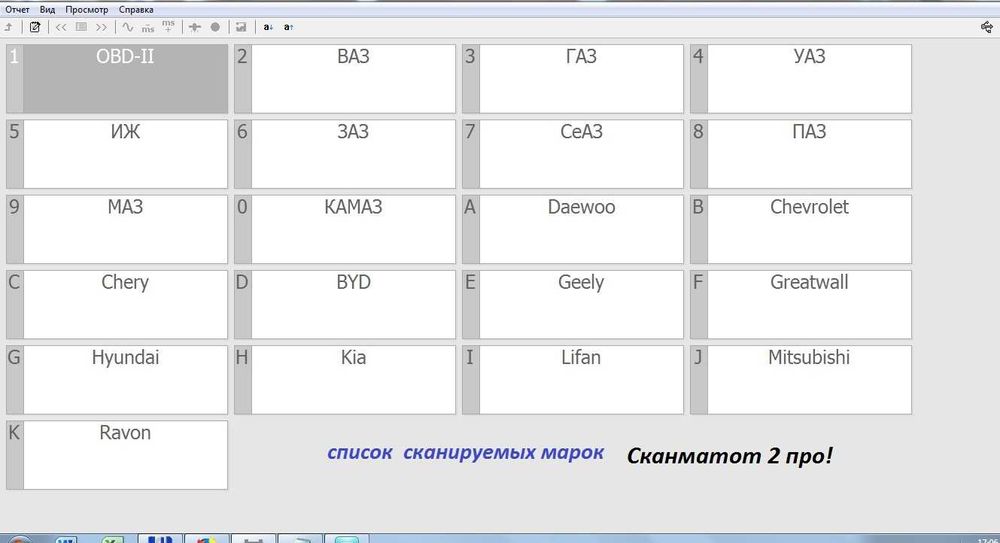
Task: Open the МАЗ brand tile
Action: [x=117, y=229]
